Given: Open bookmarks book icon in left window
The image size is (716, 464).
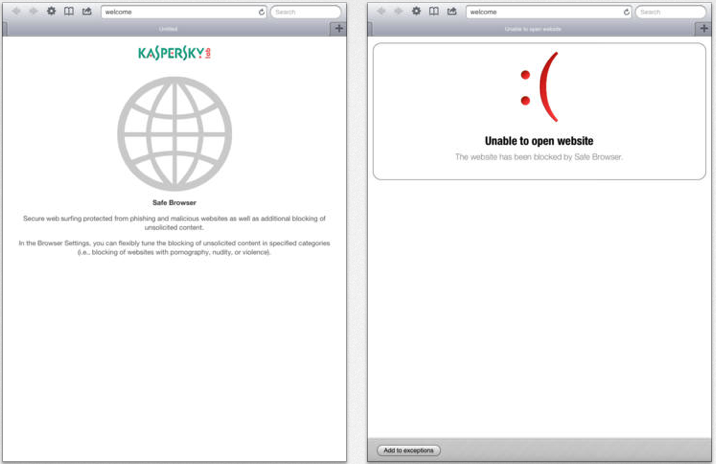Looking at the screenshot, I should coord(69,11).
